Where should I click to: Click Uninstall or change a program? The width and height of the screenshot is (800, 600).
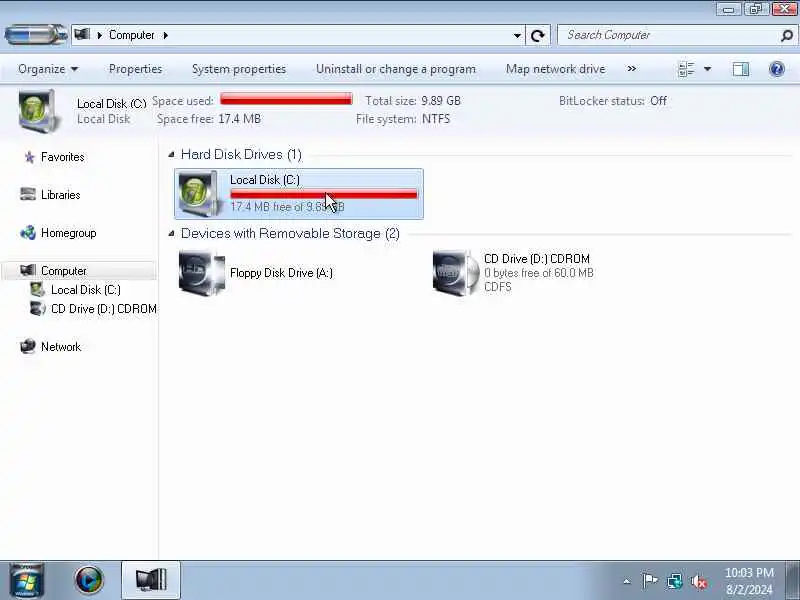click(x=396, y=69)
